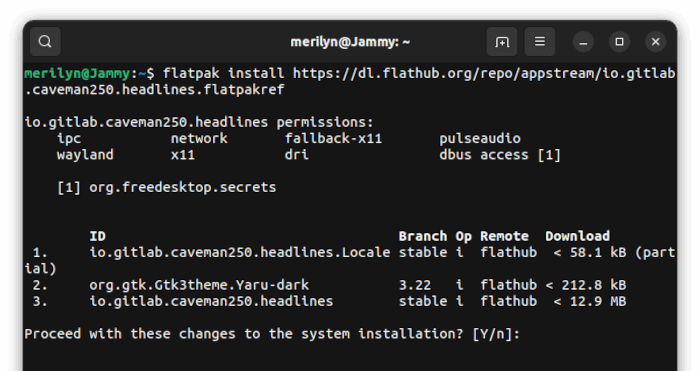Click the Op column header
Viewport: 700px width, 371px height.
(463, 237)
